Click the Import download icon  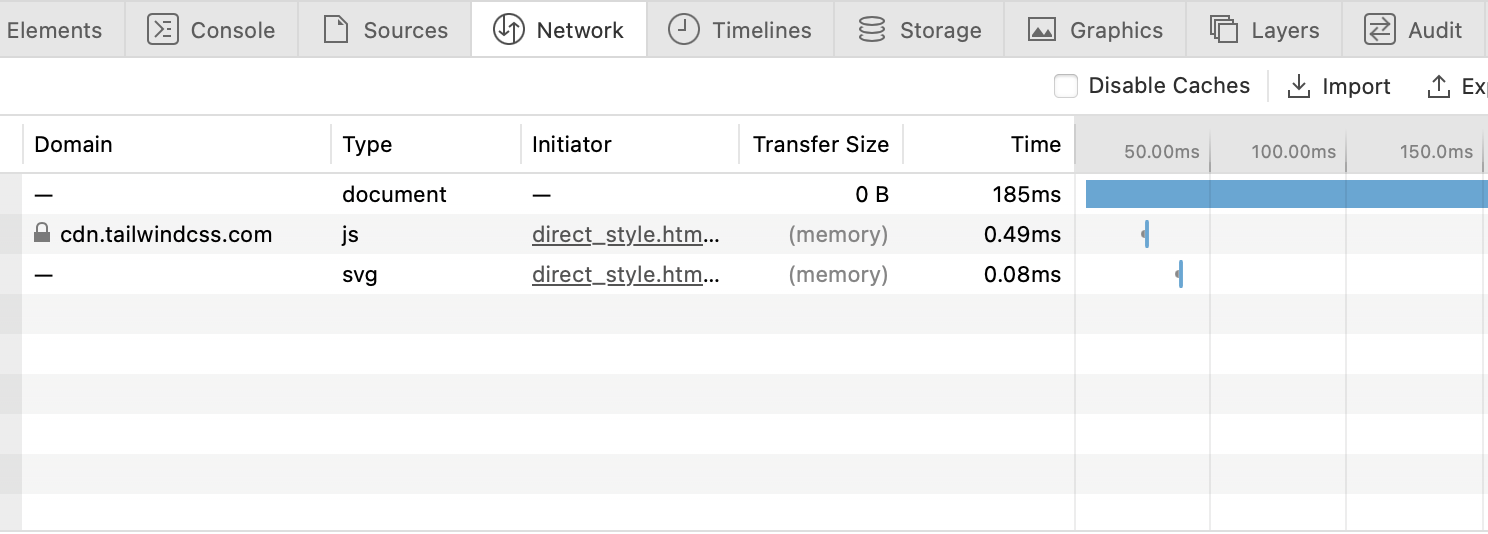point(1299,86)
